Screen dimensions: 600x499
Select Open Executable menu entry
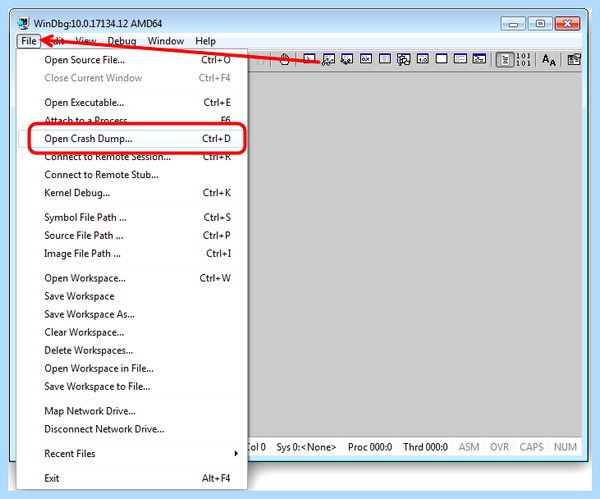[132, 103]
